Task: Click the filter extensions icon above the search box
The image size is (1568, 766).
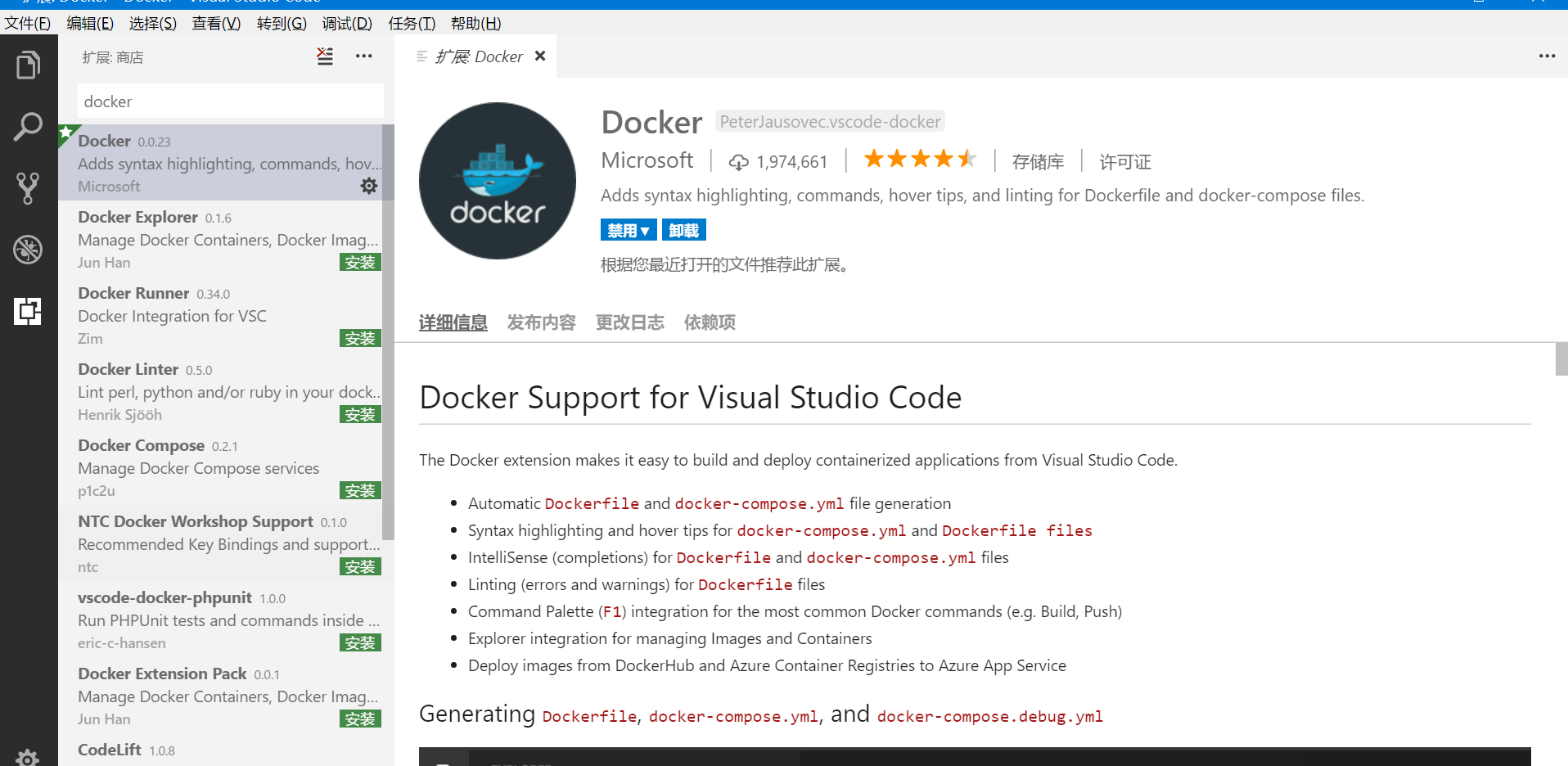Action: coord(325,56)
